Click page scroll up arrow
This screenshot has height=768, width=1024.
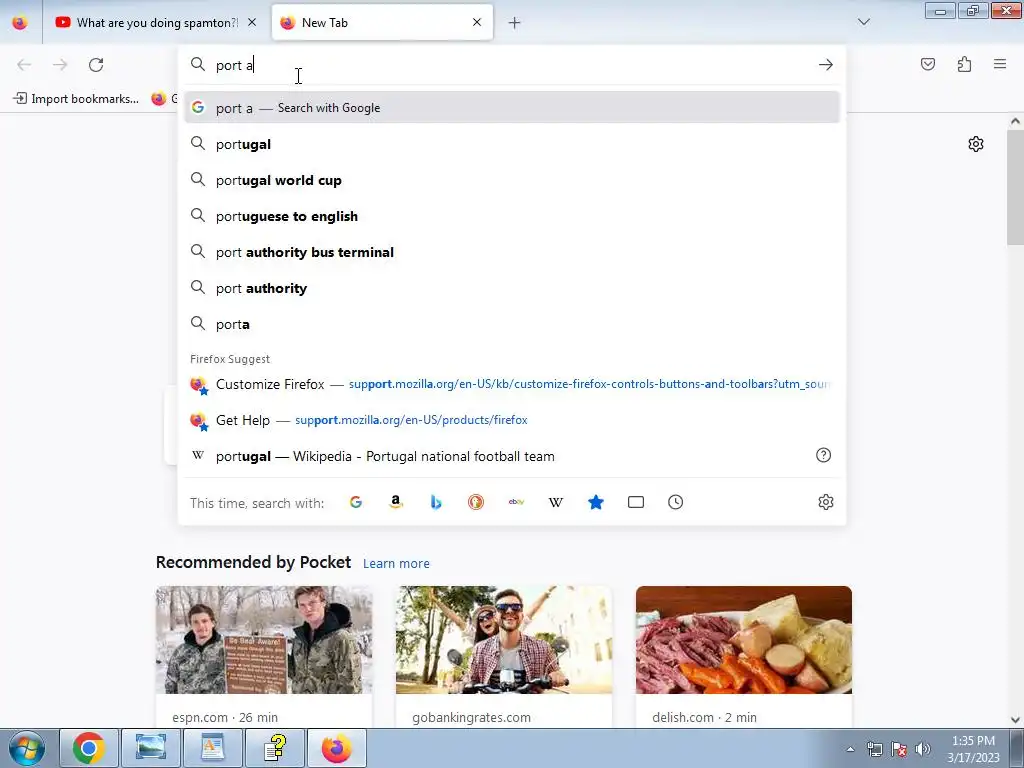click(1015, 121)
